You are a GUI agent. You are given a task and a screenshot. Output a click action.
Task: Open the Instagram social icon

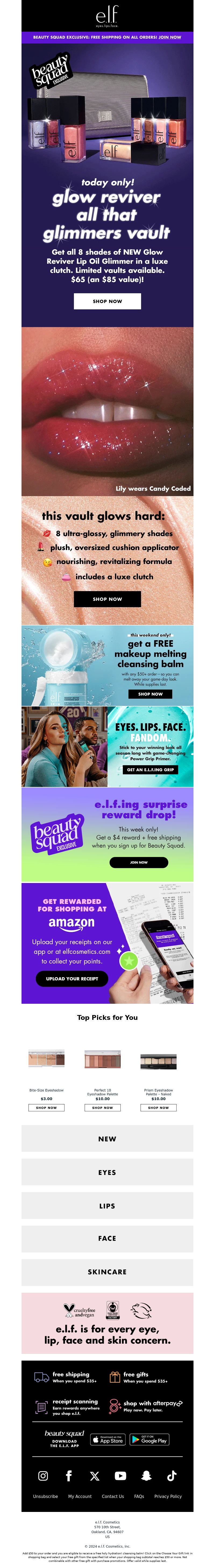(43, 1475)
